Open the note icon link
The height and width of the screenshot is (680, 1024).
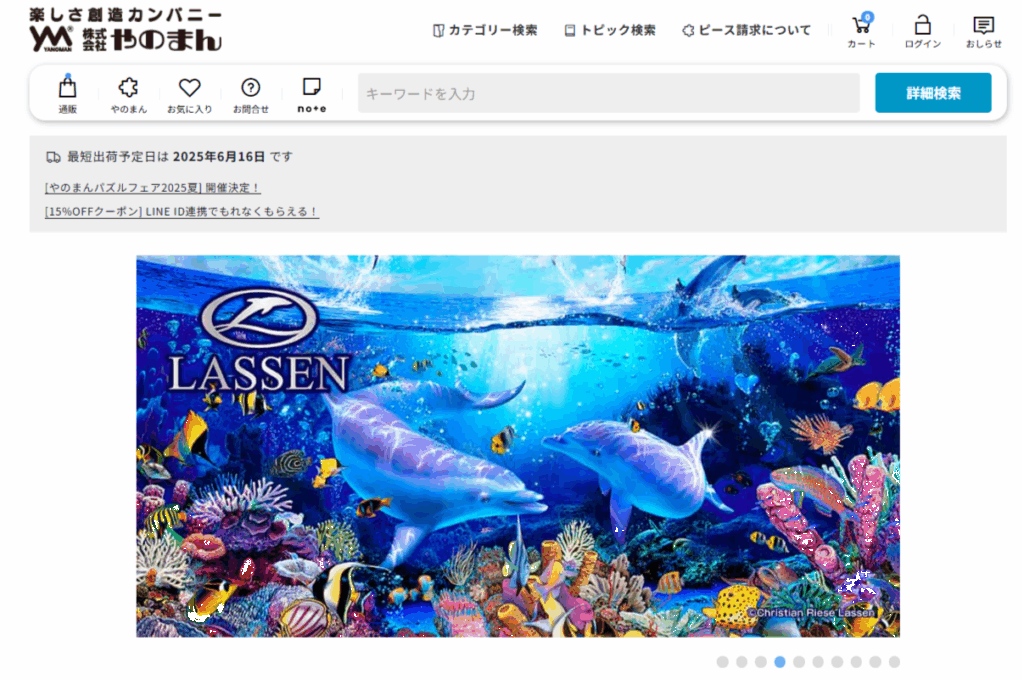point(312,95)
